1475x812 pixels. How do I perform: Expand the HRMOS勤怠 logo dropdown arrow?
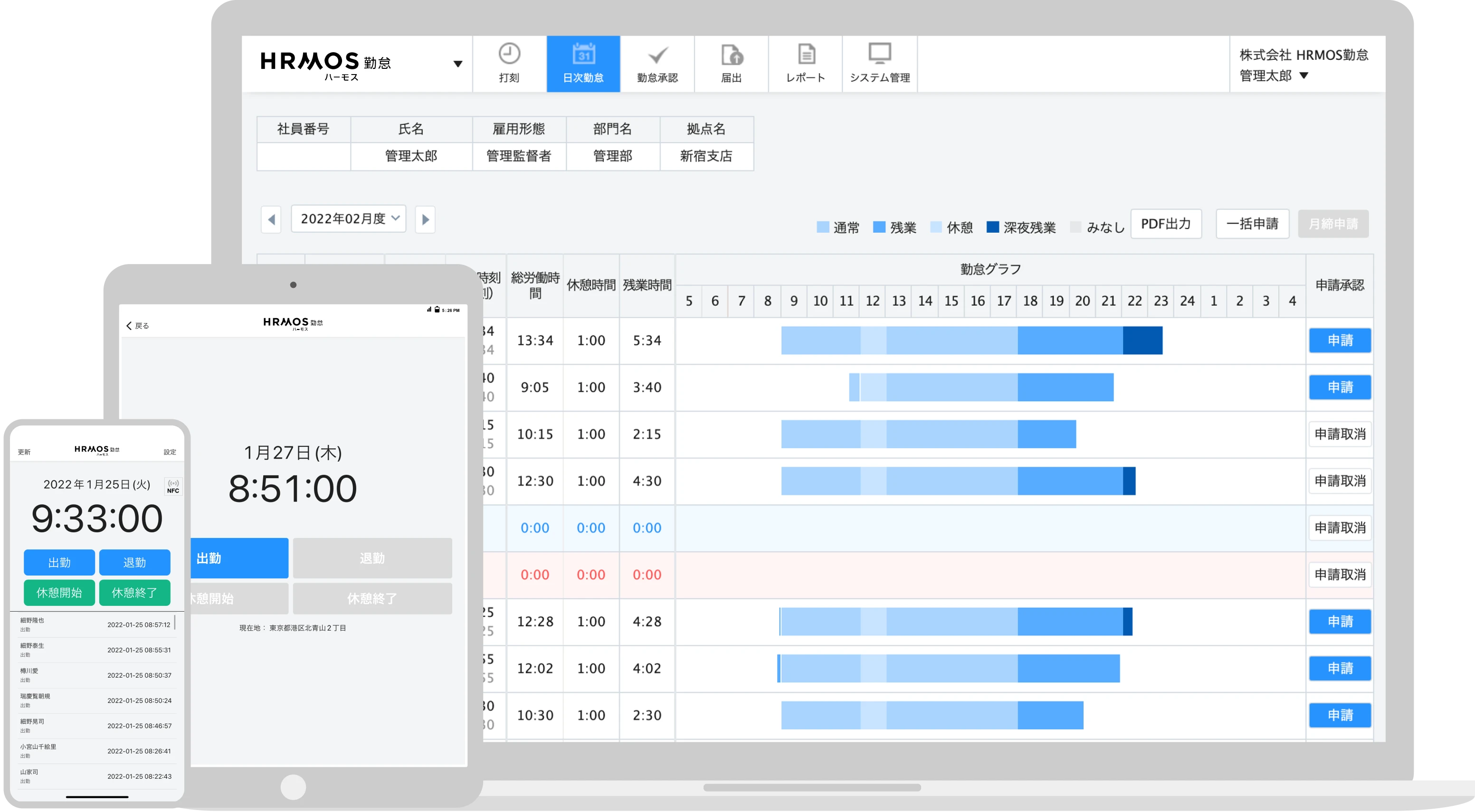pyautogui.click(x=457, y=64)
